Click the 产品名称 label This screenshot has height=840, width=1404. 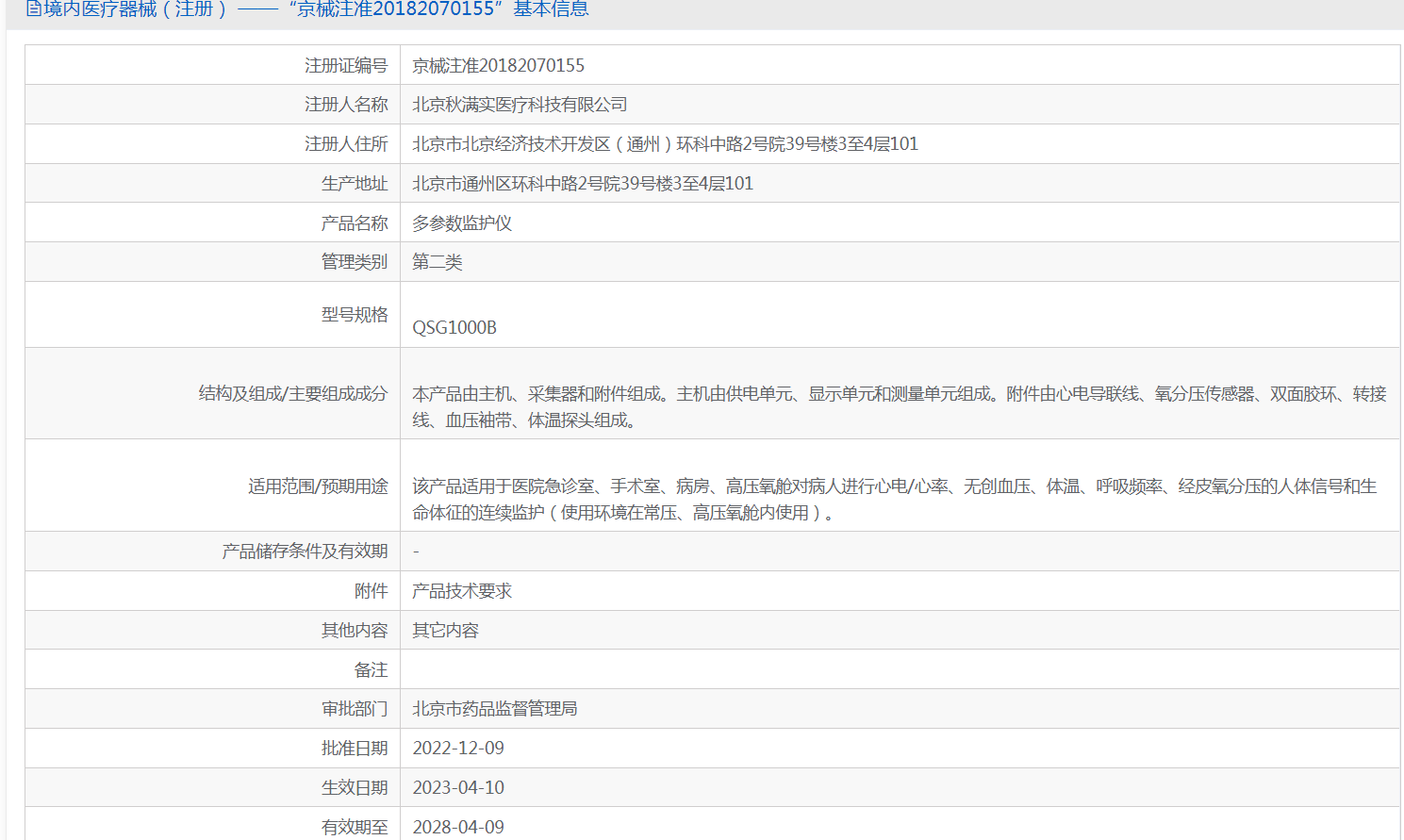point(355,223)
